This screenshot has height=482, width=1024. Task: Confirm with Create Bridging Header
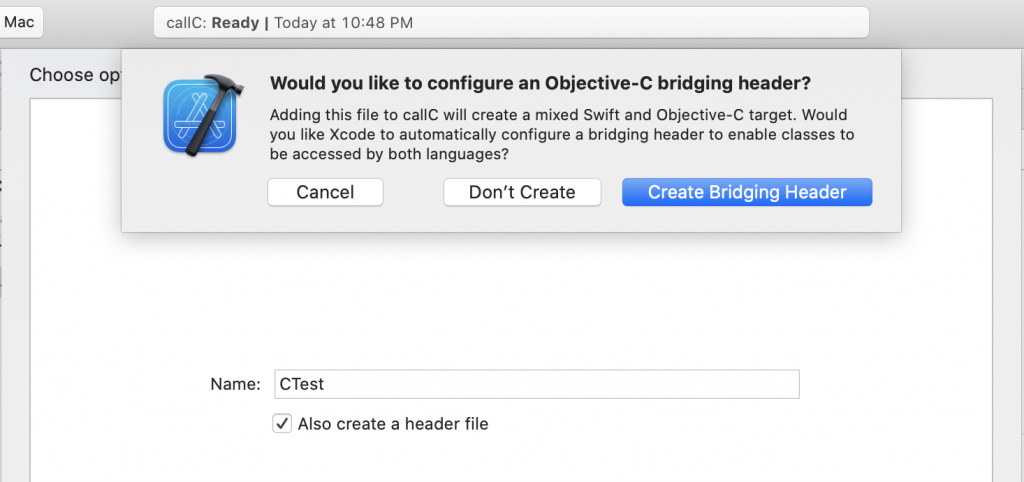(x=747, y=192)
